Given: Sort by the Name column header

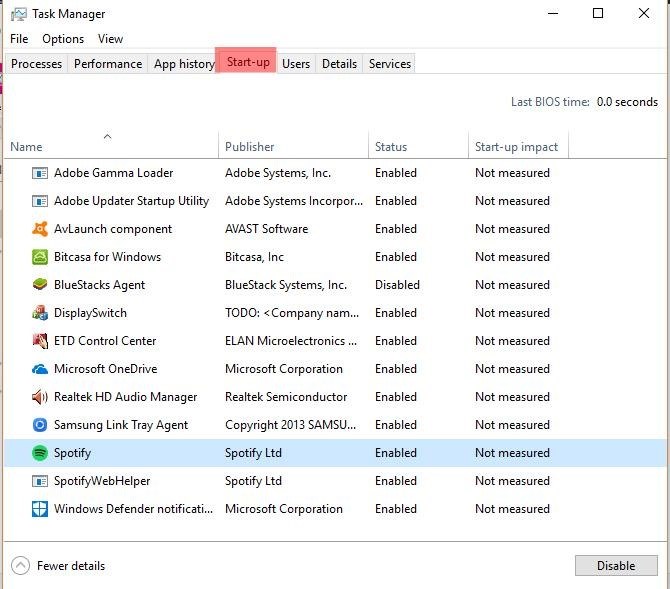Looking at the screenshot, I should [111, 145].
